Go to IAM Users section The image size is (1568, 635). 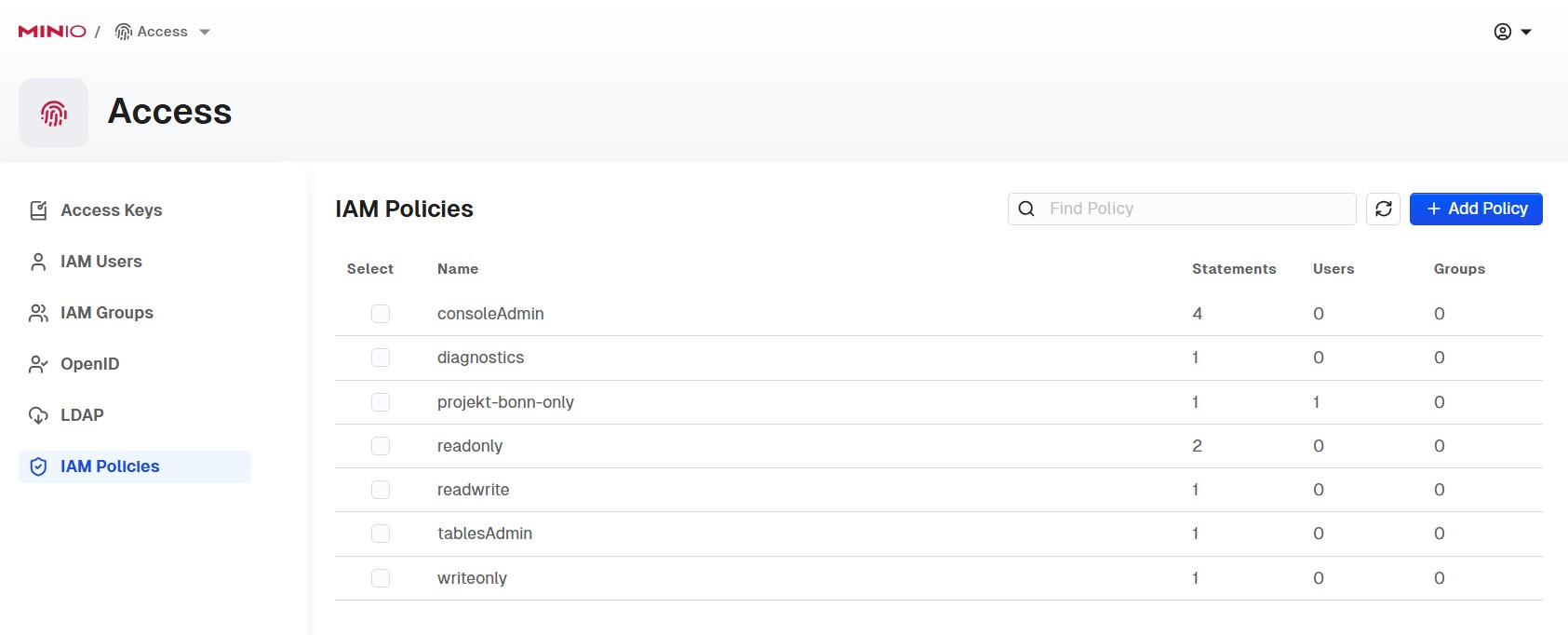pyautogui.click(x=101, y=262)
